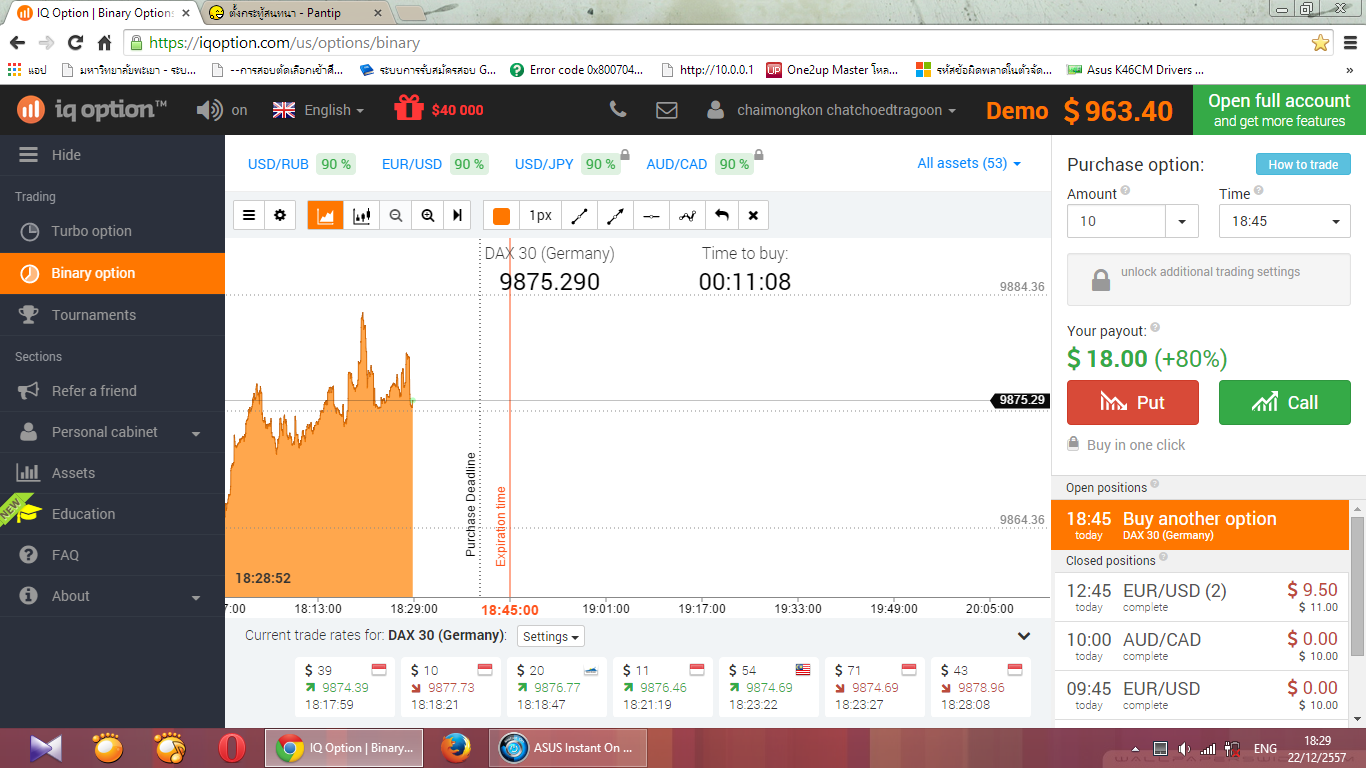Click the red Put button
This screenshot has height=768, width=1366.
point(1133,402)
